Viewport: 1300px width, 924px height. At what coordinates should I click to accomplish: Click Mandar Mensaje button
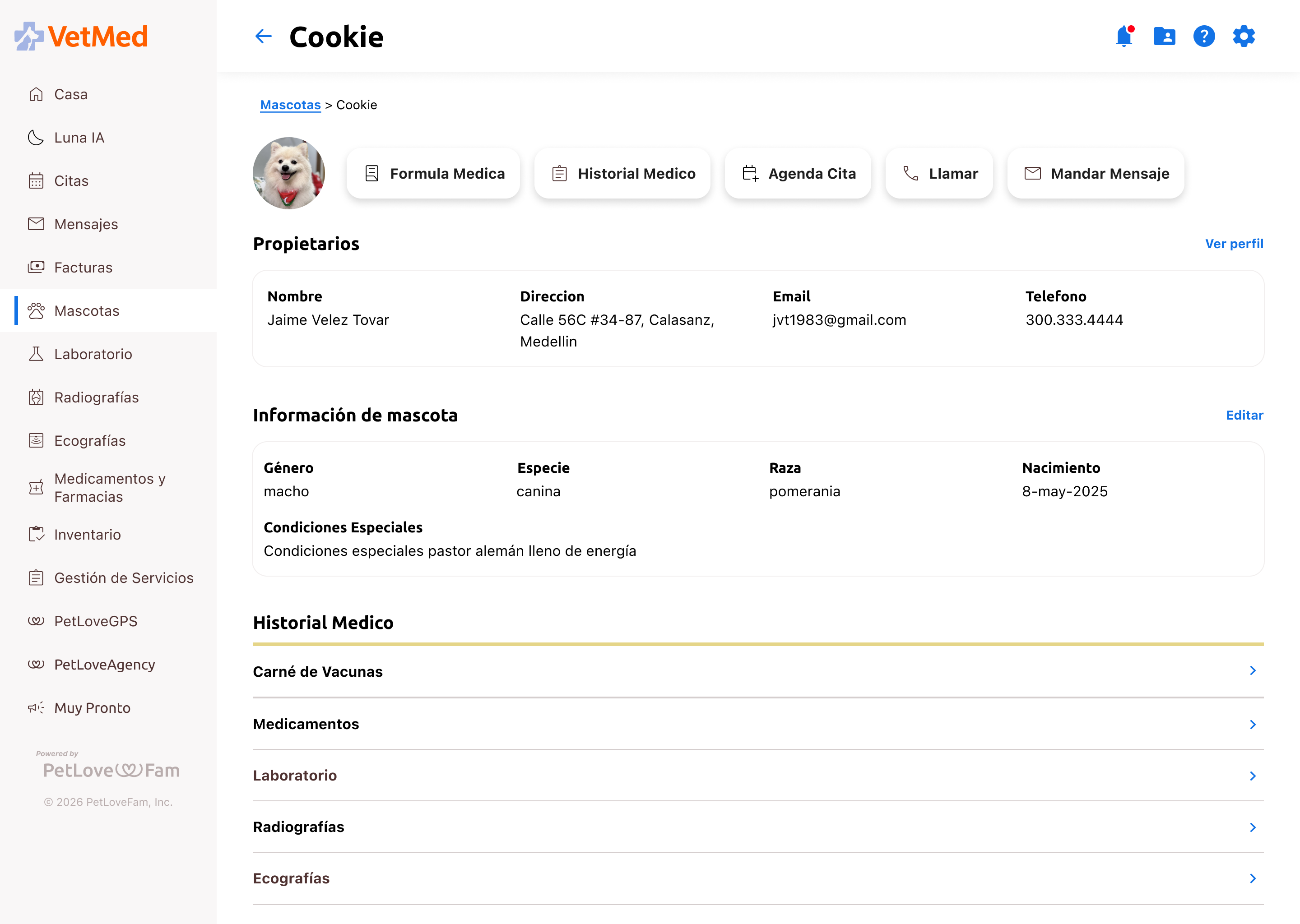tap(1096, 174)
